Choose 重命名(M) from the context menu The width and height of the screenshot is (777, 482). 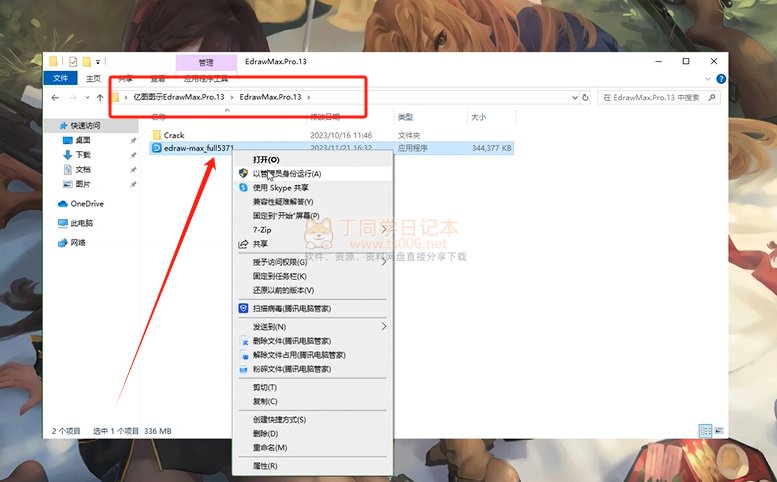(313, 447)
